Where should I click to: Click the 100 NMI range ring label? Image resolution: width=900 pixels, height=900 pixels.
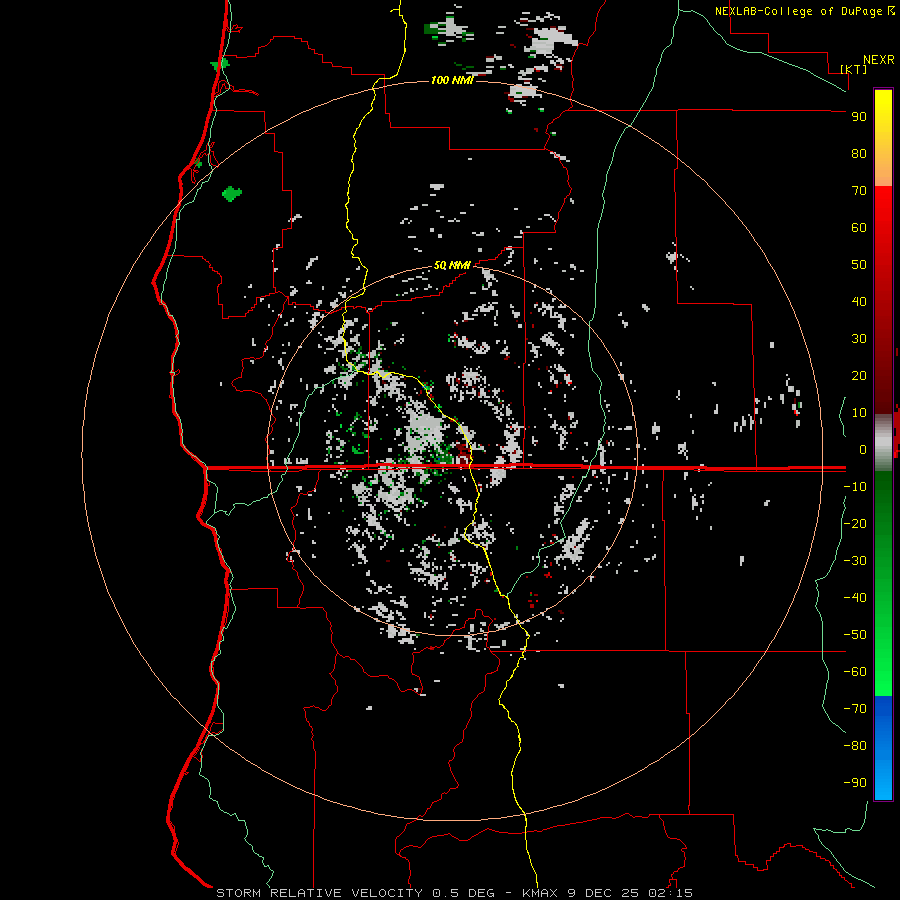click(x=452, y=80)
